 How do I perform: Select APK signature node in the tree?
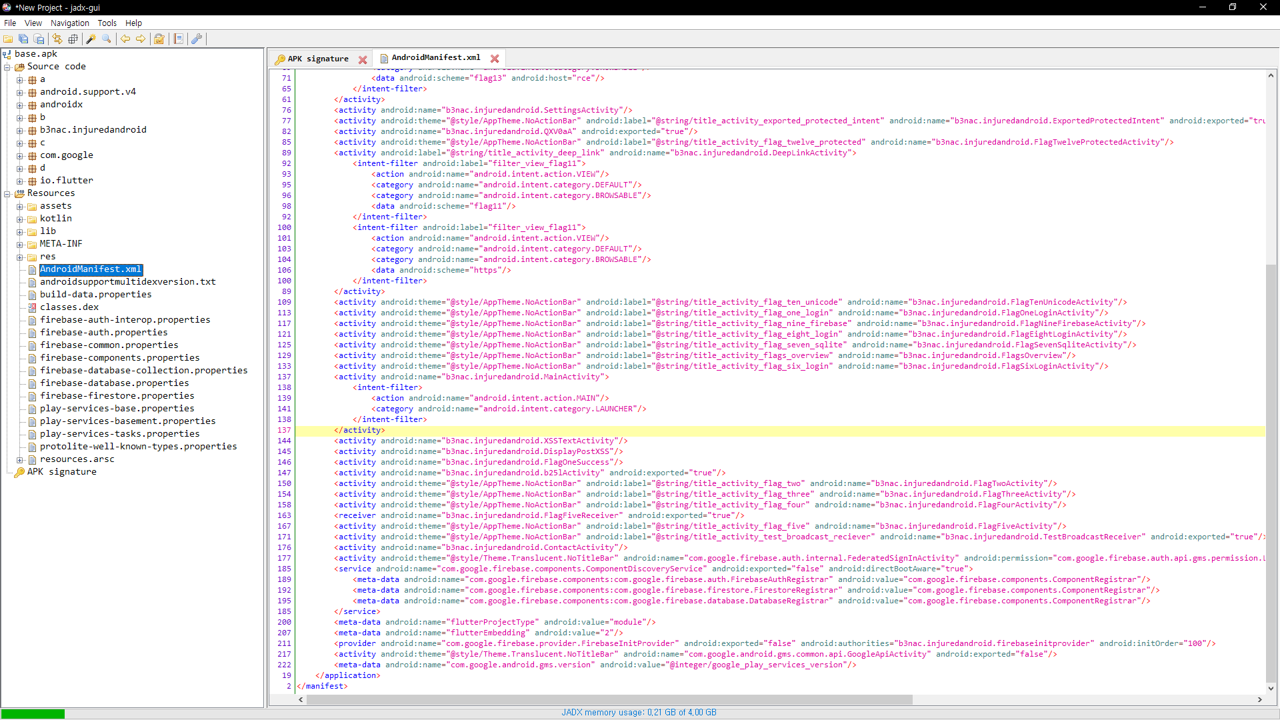point(62,472)
